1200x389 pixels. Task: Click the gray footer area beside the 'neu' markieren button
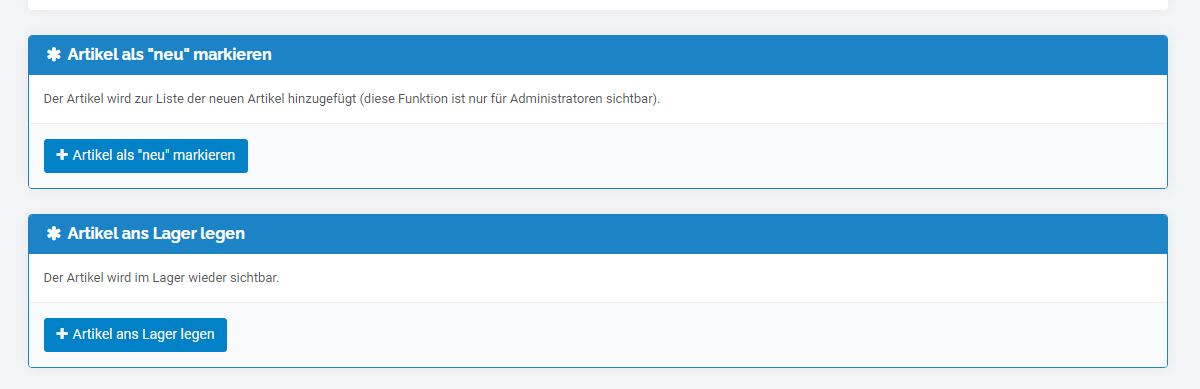click(700, 156)
